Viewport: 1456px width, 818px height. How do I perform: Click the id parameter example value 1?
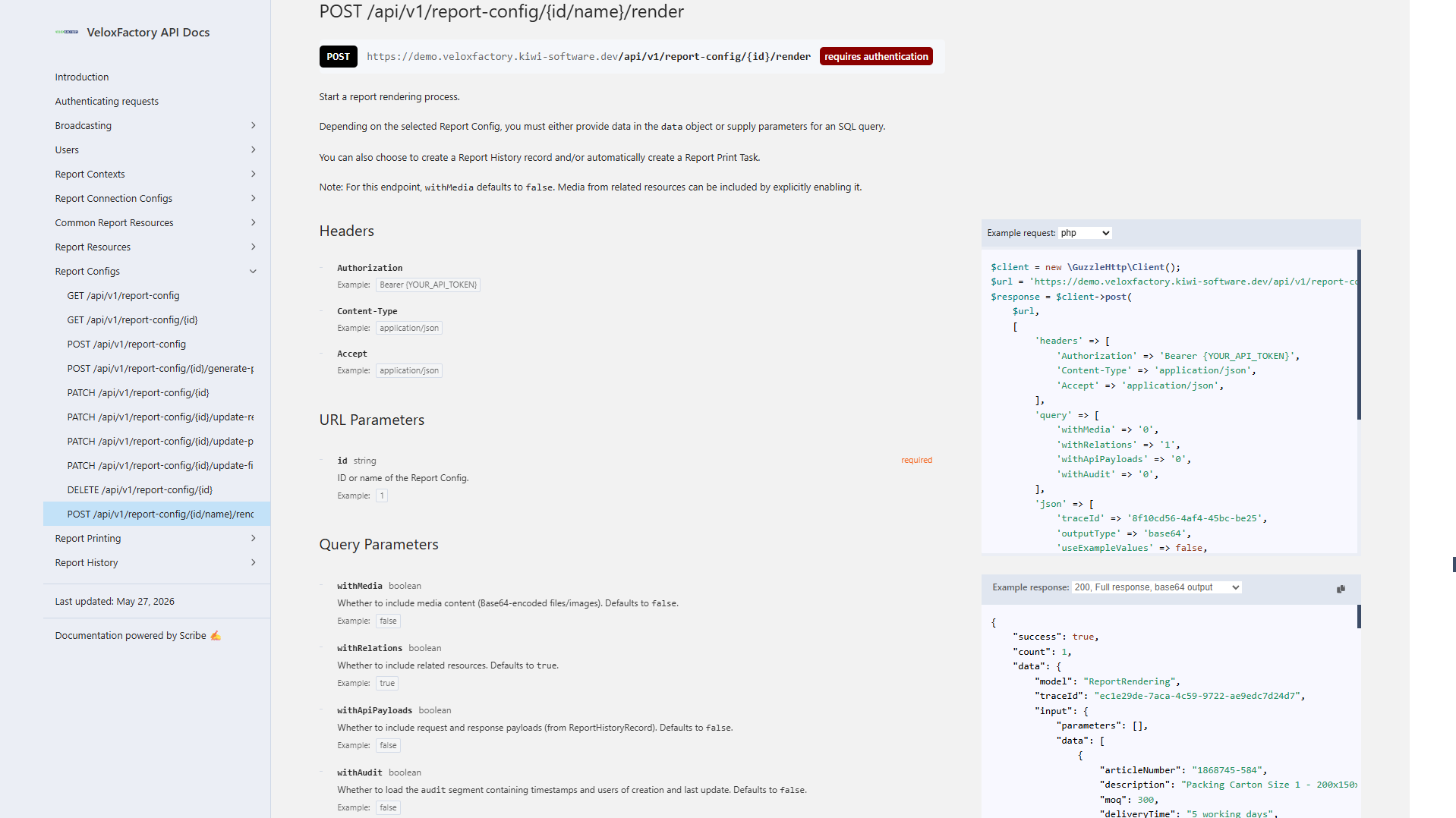(382, 496)
